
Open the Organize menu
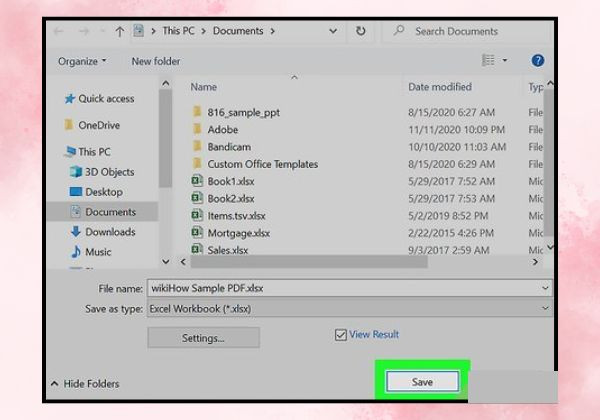[82, 61]
